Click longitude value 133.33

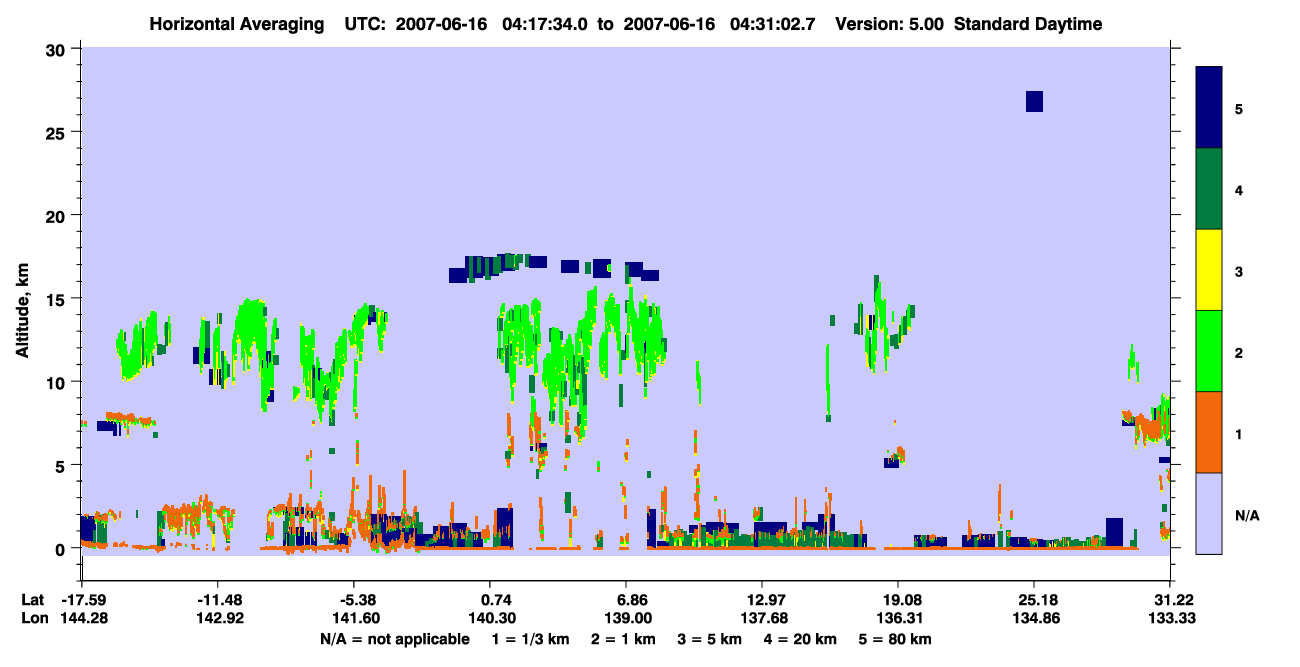click(1171, 618)
